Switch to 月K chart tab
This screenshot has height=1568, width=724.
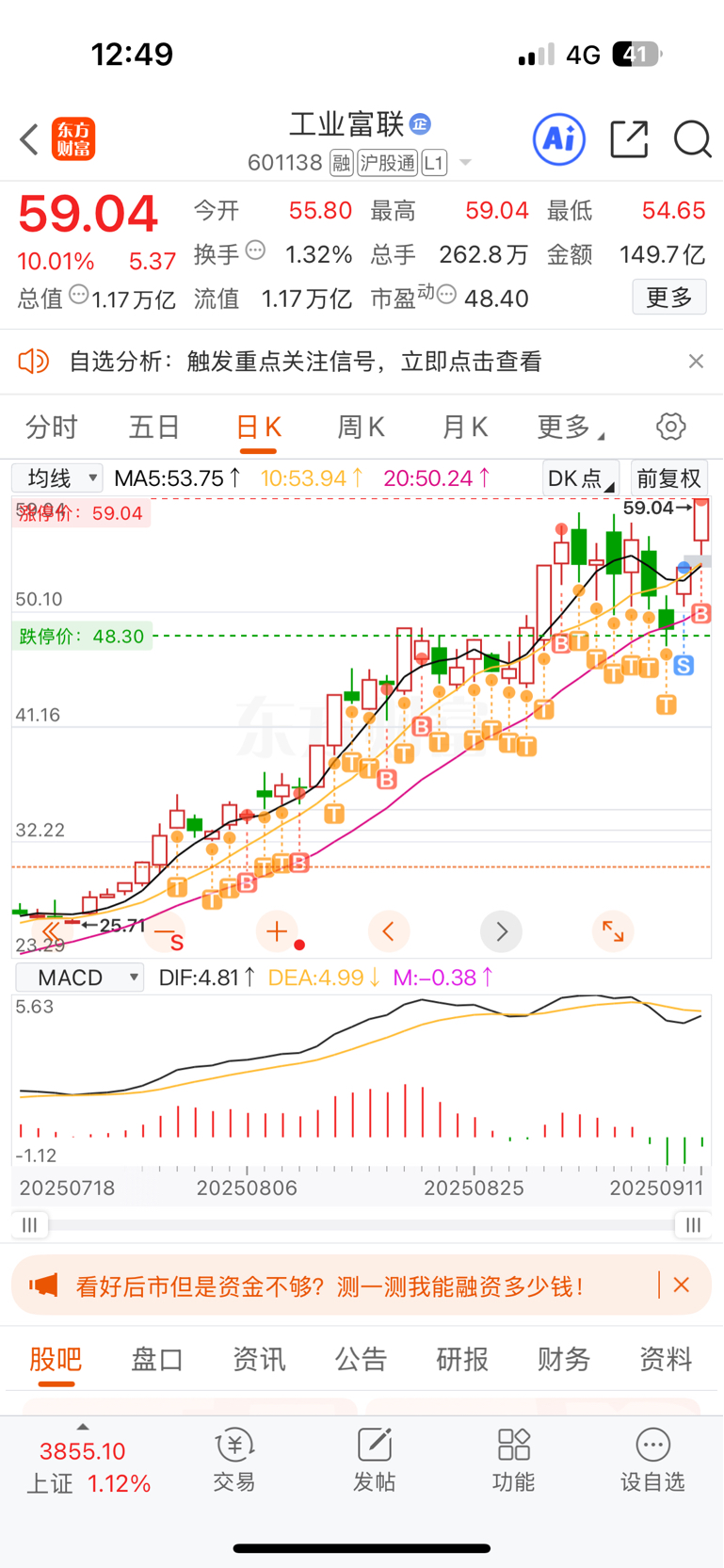coord(465,428)
